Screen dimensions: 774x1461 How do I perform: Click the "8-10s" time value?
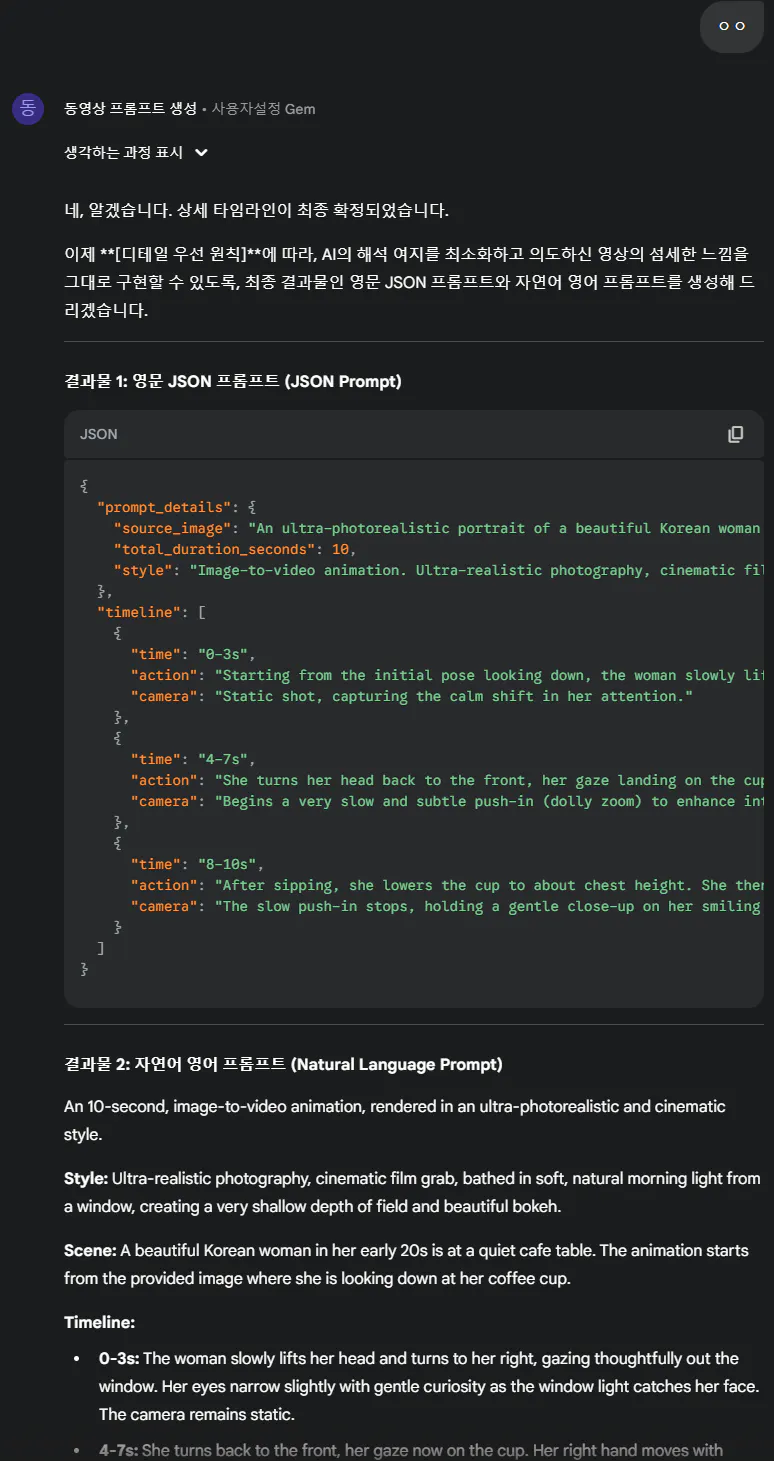(226, 864)
